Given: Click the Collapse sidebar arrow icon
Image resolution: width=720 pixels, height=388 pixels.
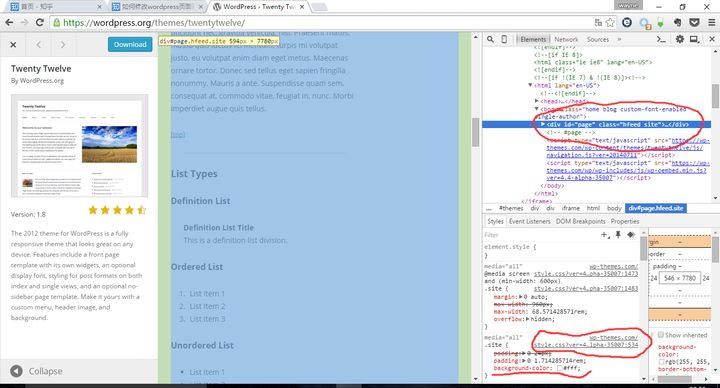Looking at the screenshot, I should 16,371.
